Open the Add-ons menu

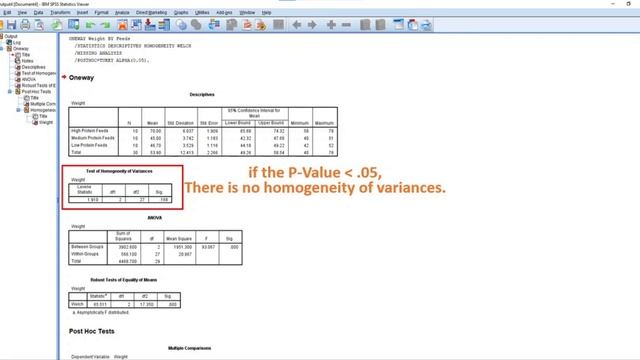tap(224, 13)
